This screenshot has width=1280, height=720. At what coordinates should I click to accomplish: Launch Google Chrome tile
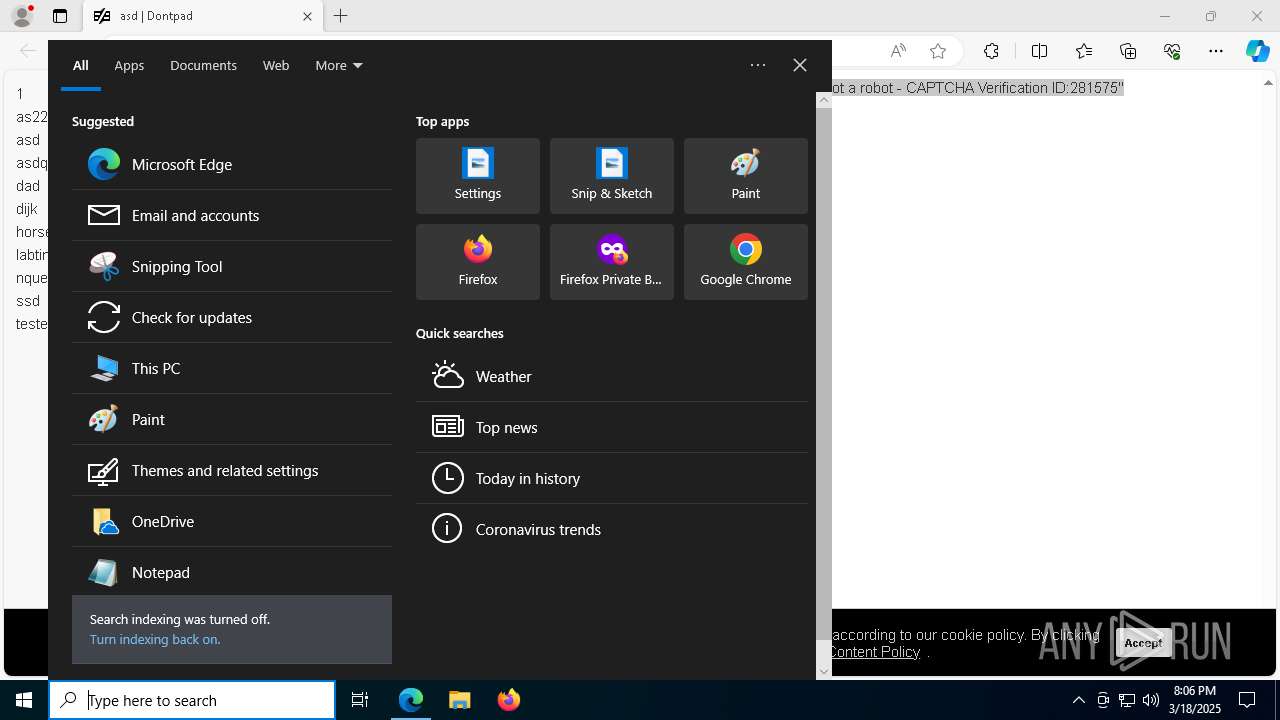[x=746, y=262]
